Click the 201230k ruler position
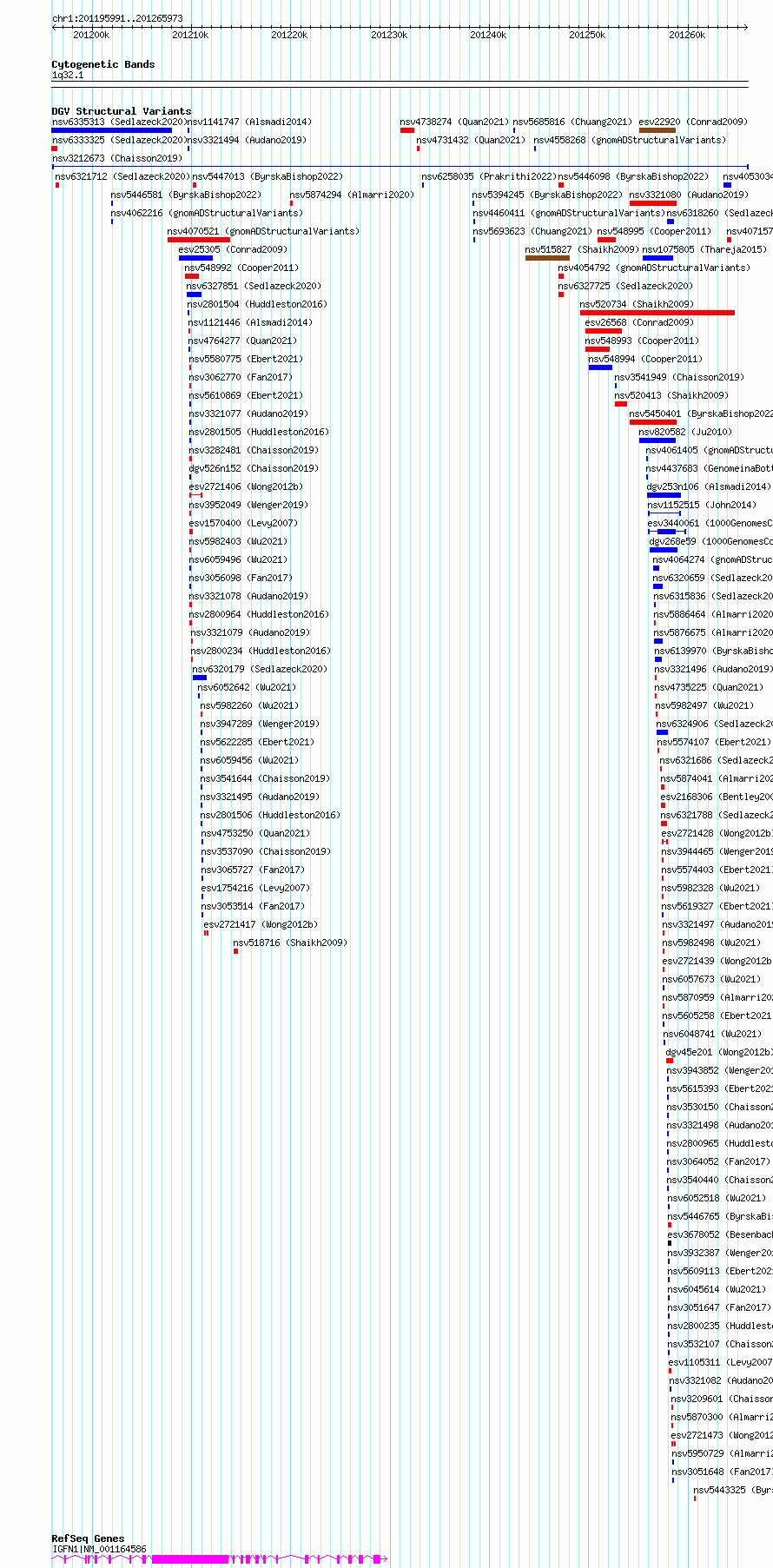This screenshot has width=773, height=1568. pos(389,35)
